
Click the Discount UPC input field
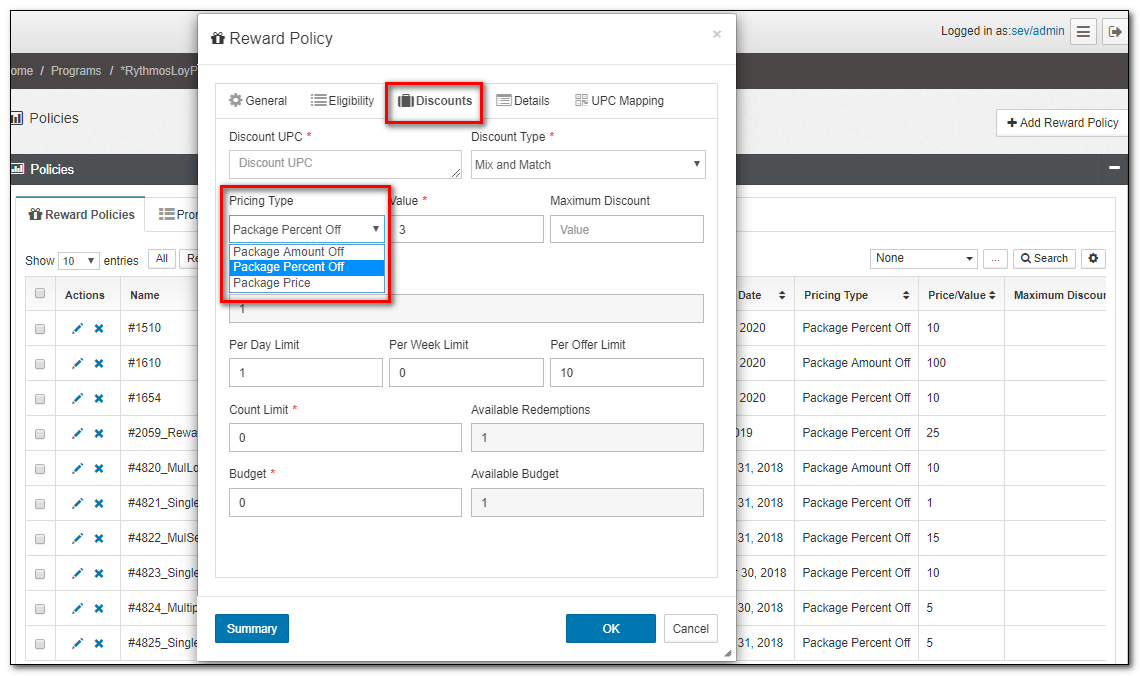[x=345, y=164]
